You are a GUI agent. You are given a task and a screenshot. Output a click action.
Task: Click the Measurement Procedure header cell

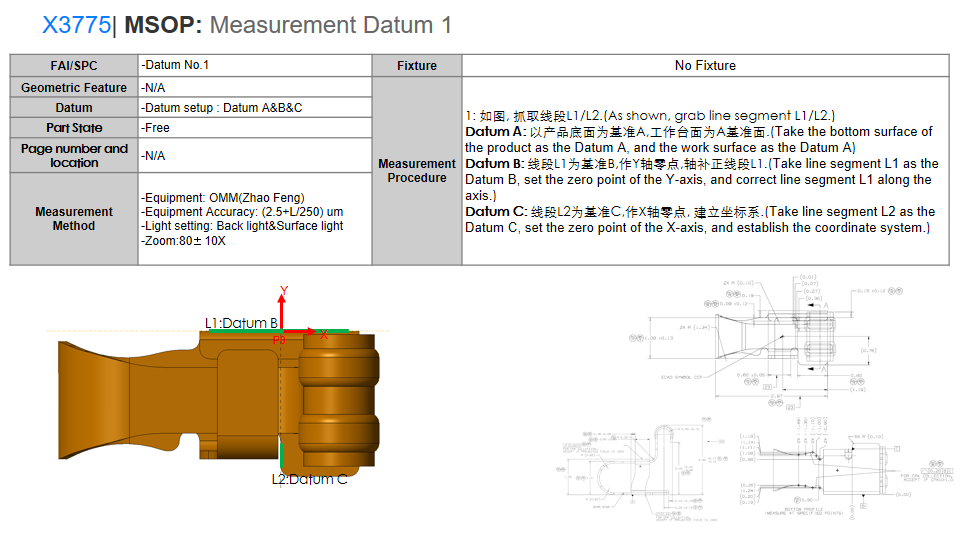(x=416, y=171)
